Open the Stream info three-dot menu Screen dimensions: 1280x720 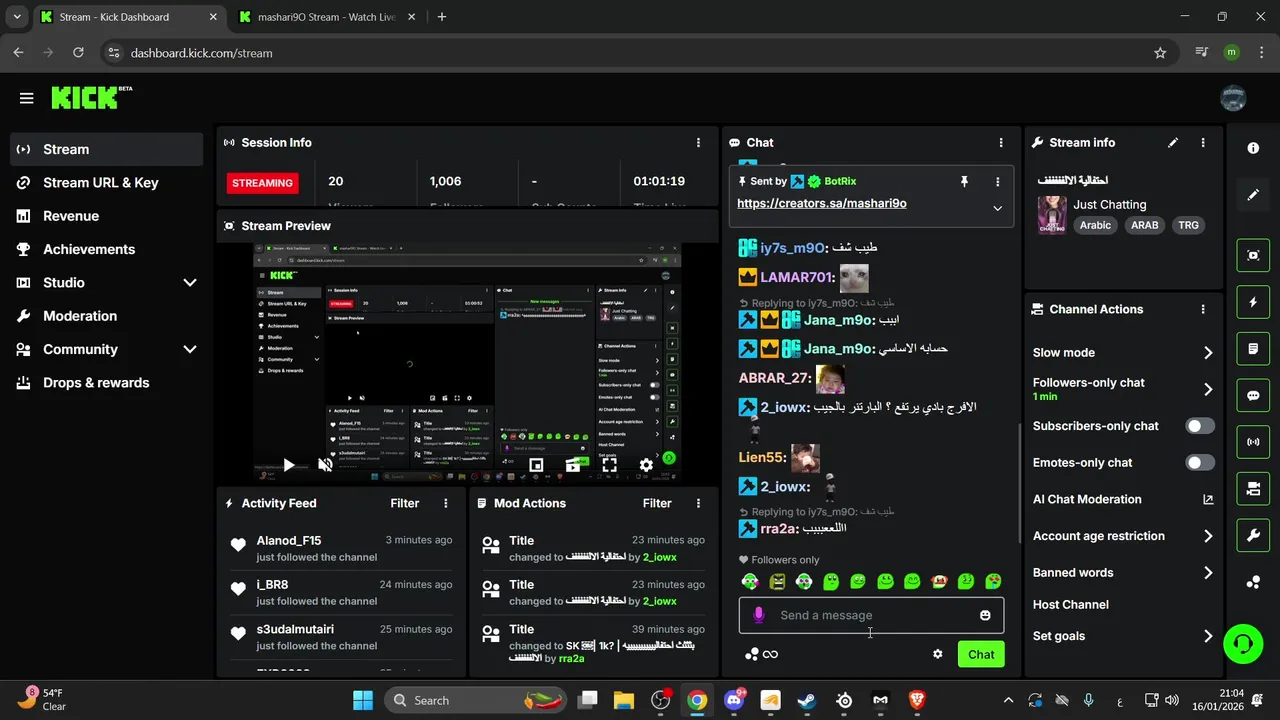point(1203,143)
